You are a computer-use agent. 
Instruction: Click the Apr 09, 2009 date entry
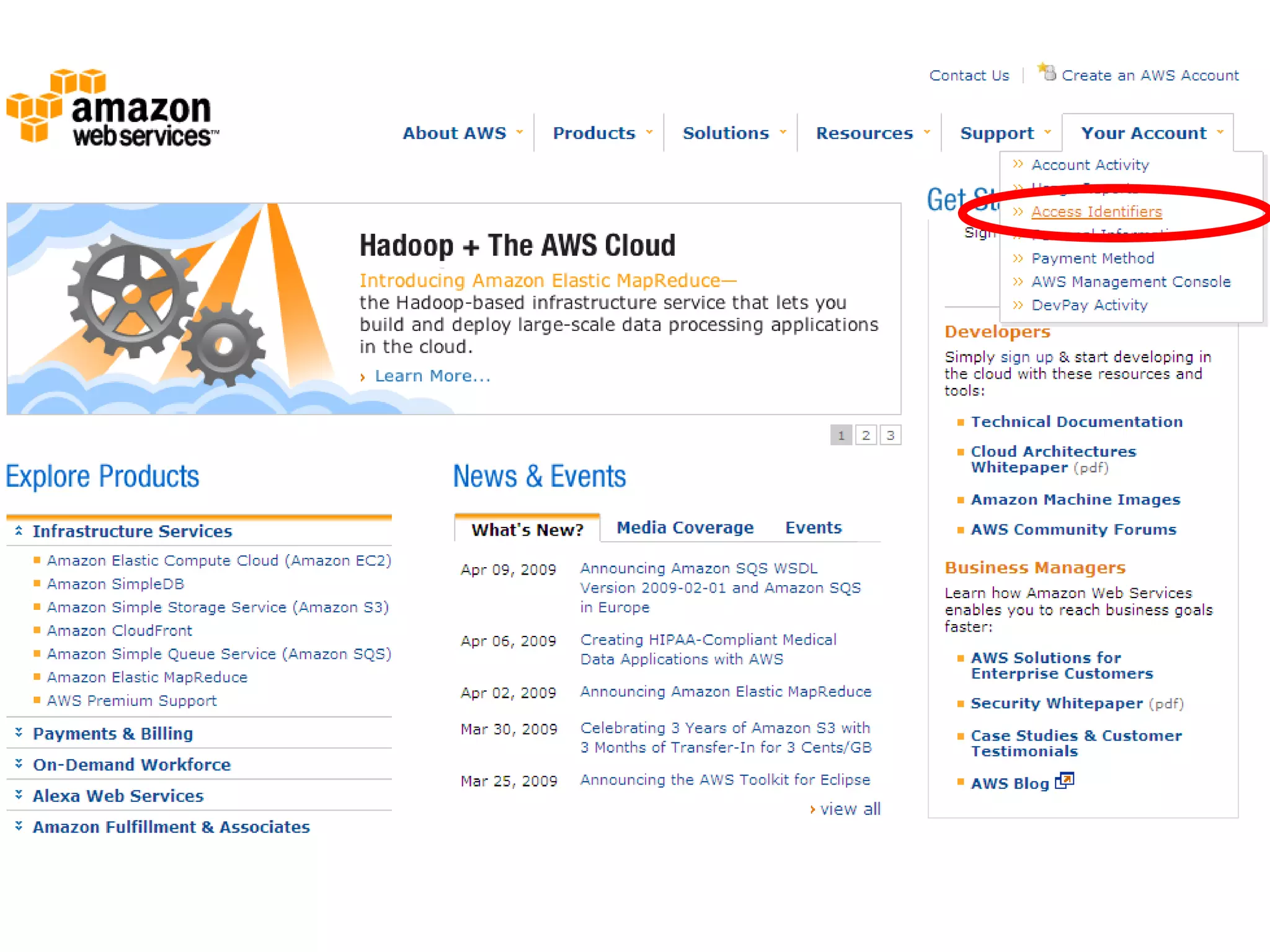pos(508,570)
